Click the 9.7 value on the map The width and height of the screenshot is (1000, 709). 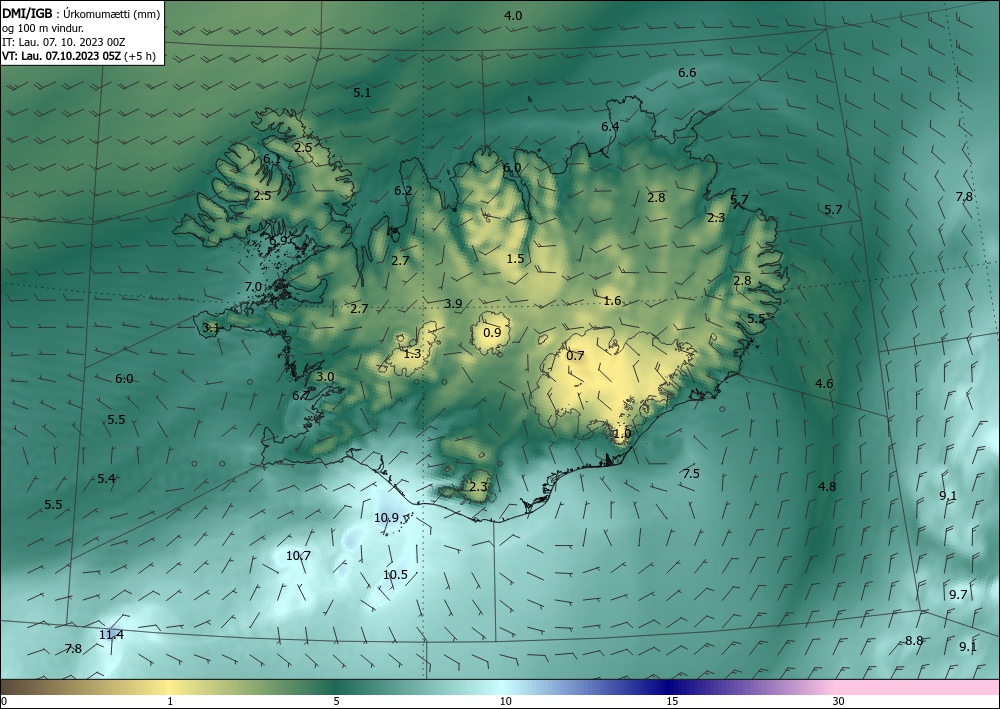[x=958, y=594]
